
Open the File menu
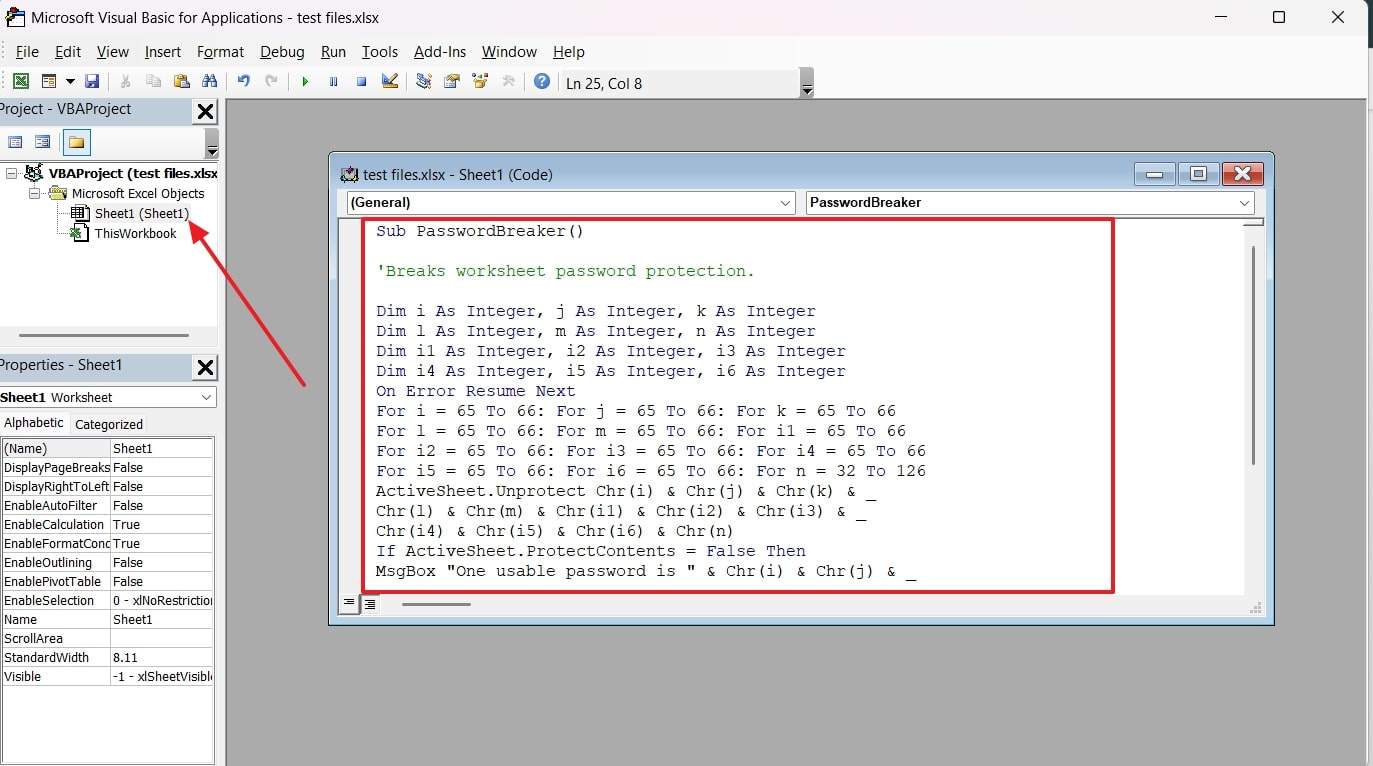click(27, 52)
